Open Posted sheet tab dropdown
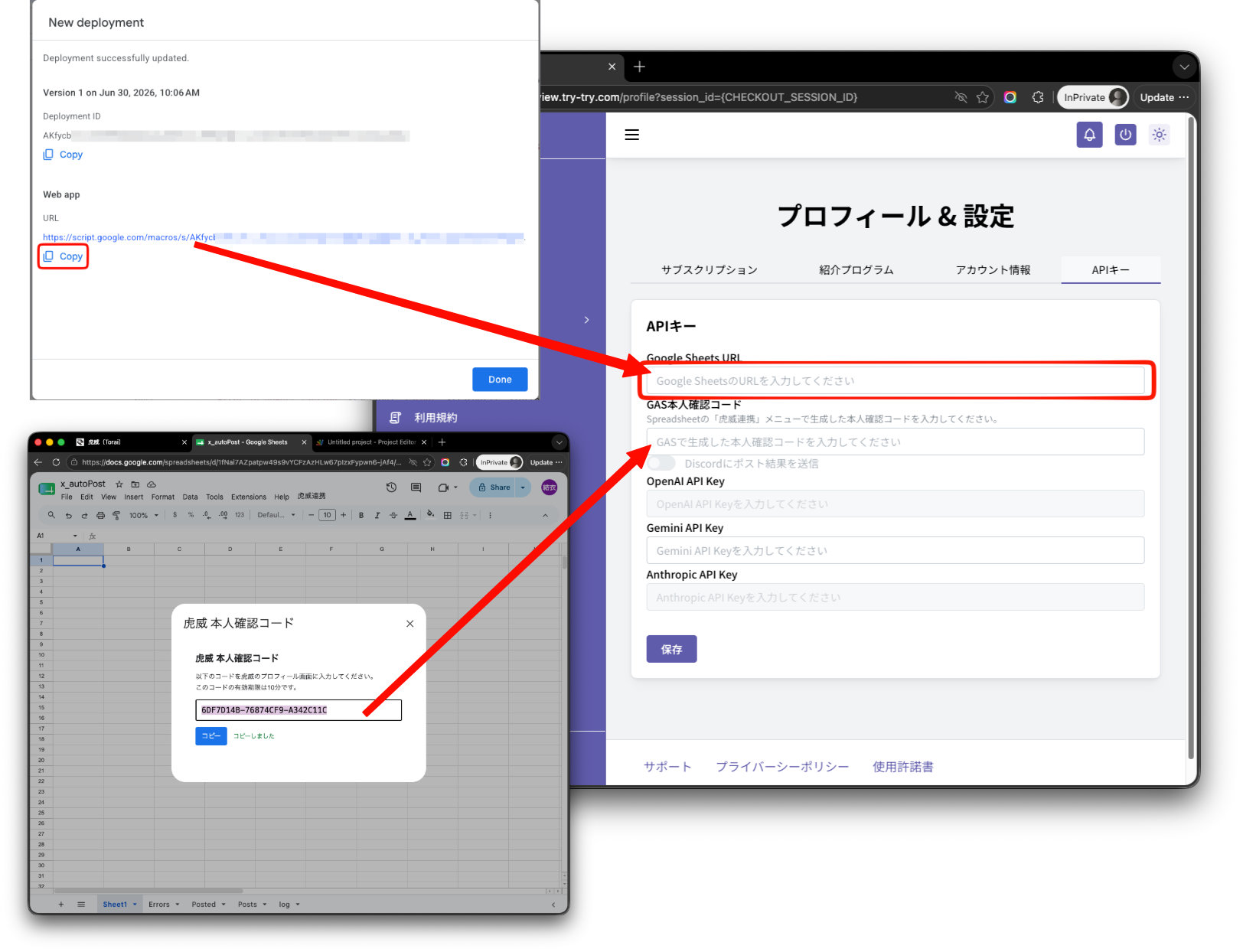Image resolution: width=1243 pixels, height=952 pixels. pyautogui.click(x=223, y=905)
